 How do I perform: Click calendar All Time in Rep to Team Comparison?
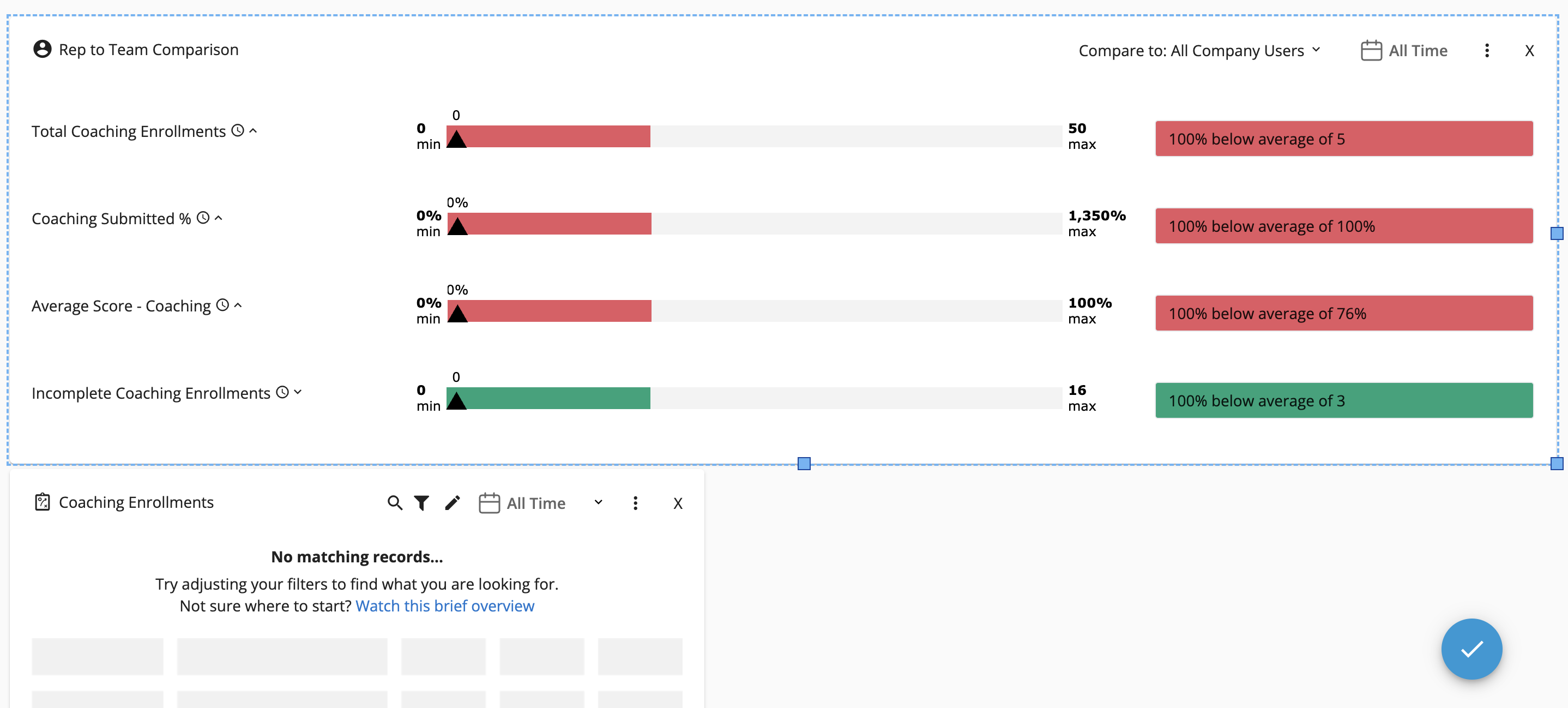[1404, 51]
